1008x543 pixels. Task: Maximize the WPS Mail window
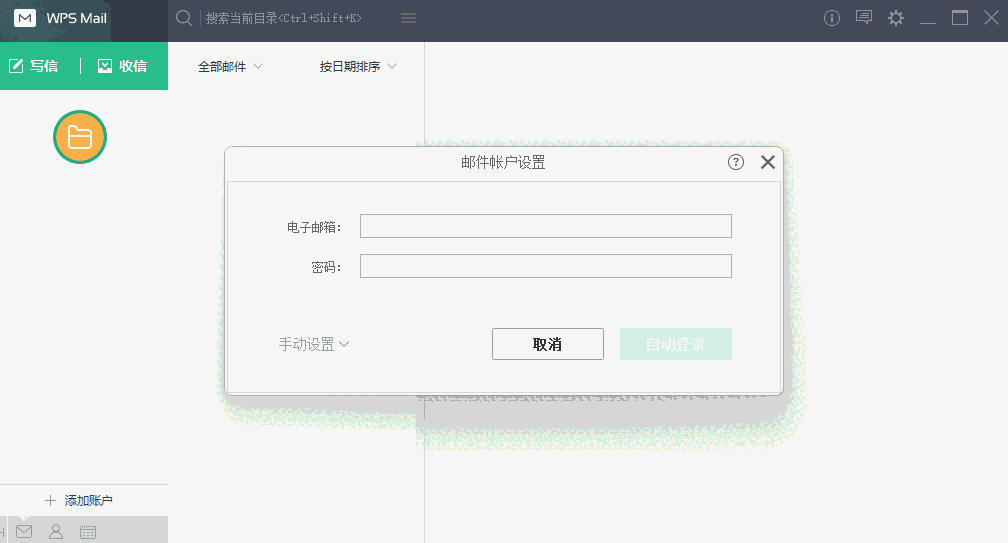click(x=960, y=18)
